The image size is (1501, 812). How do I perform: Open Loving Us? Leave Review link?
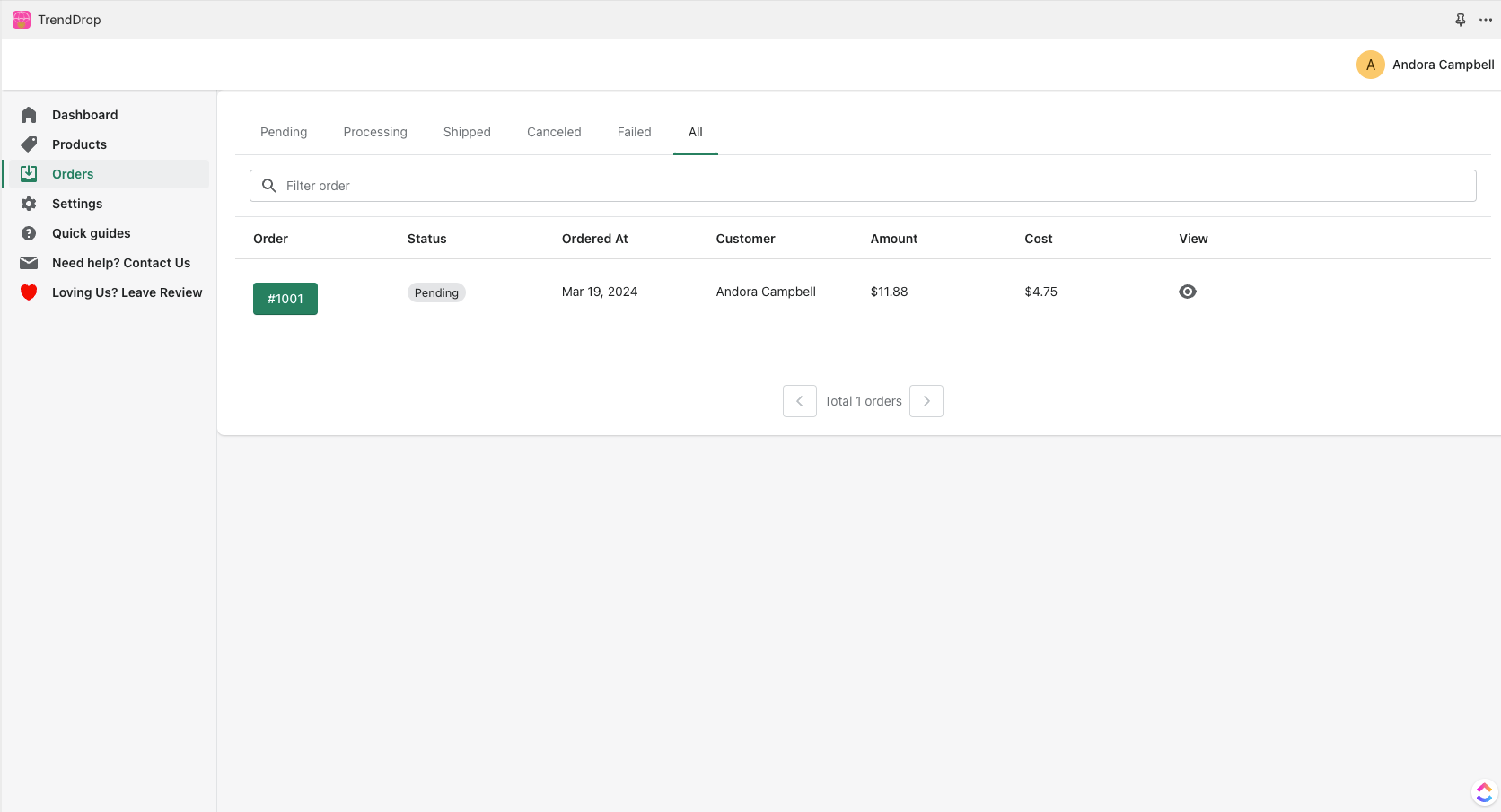point(127,292)
